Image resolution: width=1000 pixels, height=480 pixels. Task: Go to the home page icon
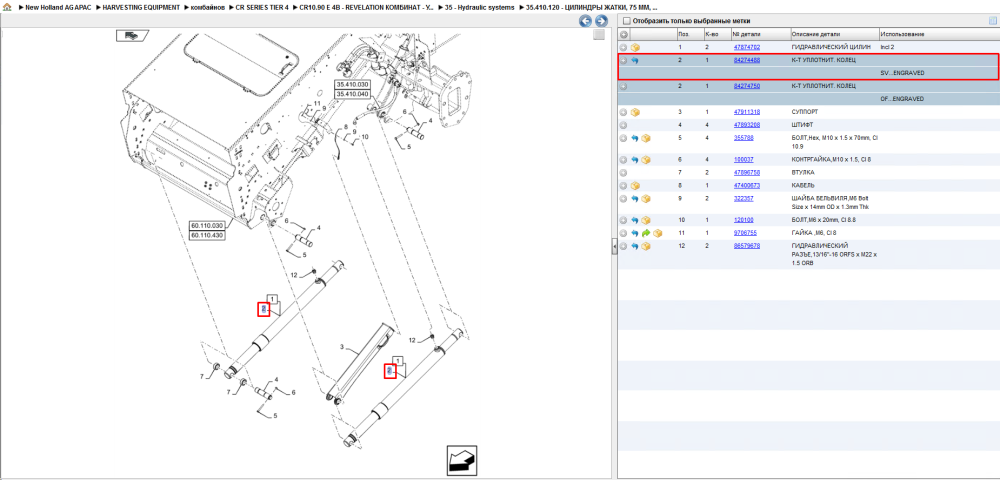7,7
